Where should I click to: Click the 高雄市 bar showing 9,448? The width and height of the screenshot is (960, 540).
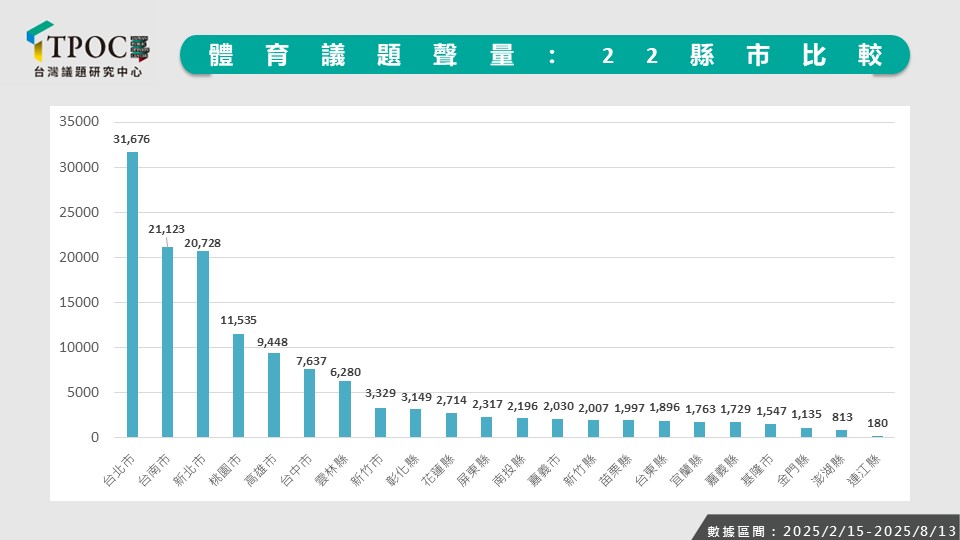pos(274,394)
